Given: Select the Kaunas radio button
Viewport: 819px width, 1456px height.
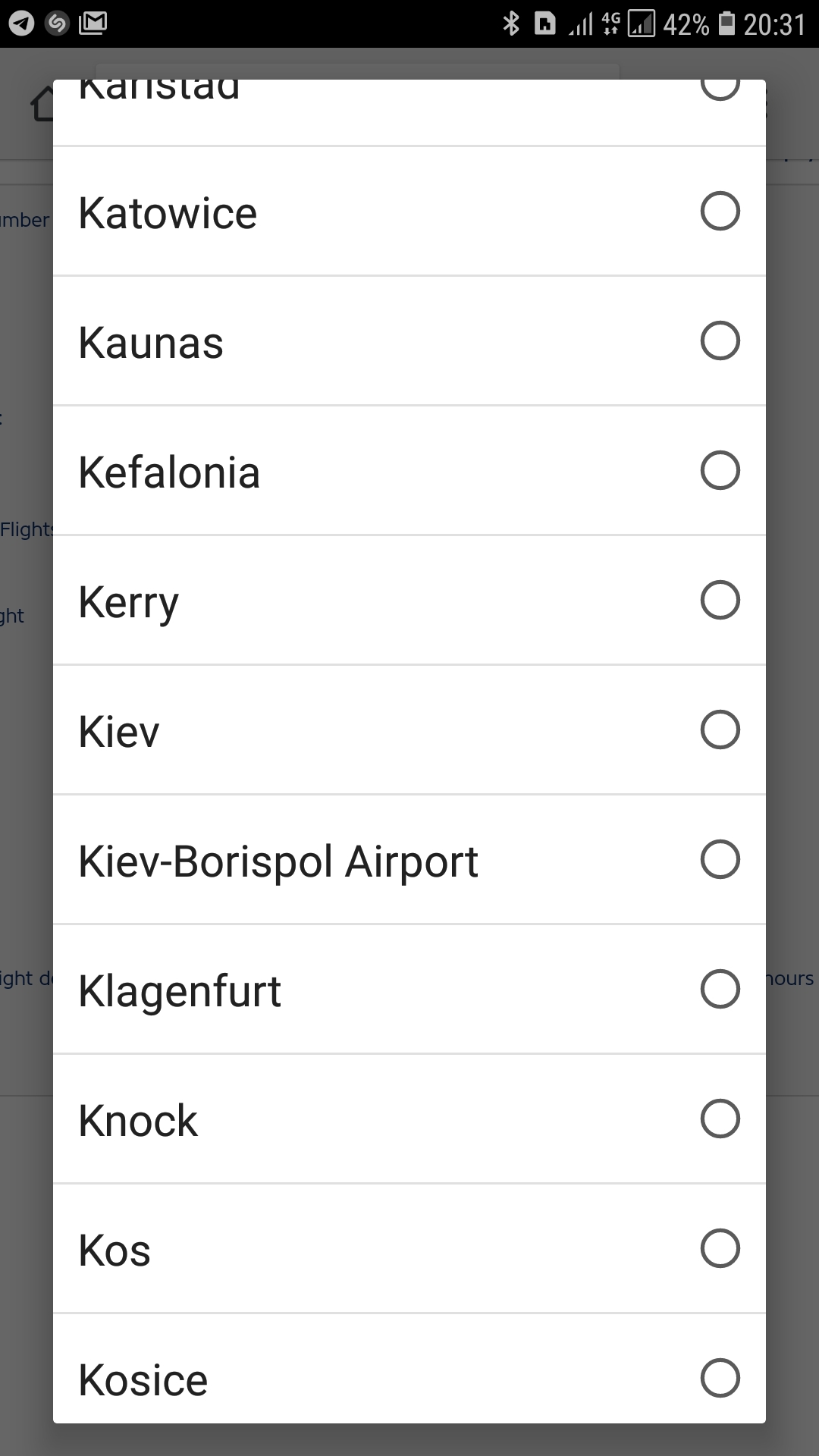Looking at the screenshot, I should (x=720, y=340).
